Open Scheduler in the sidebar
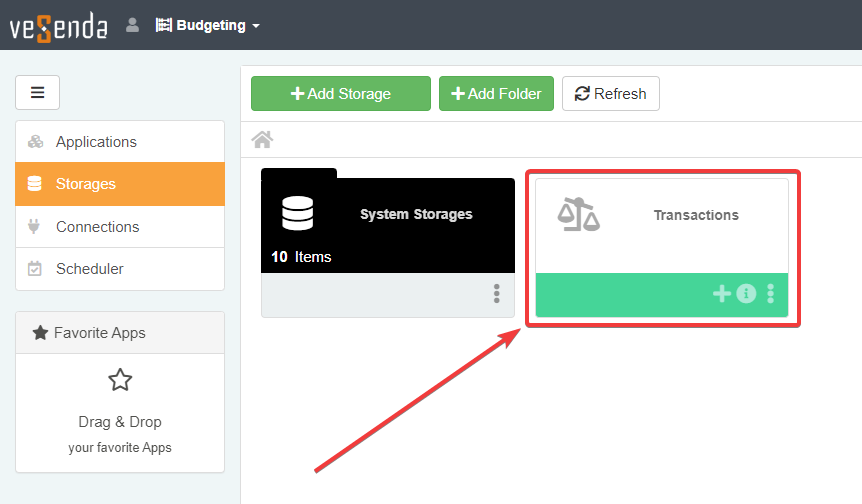 tap(90, 269)
